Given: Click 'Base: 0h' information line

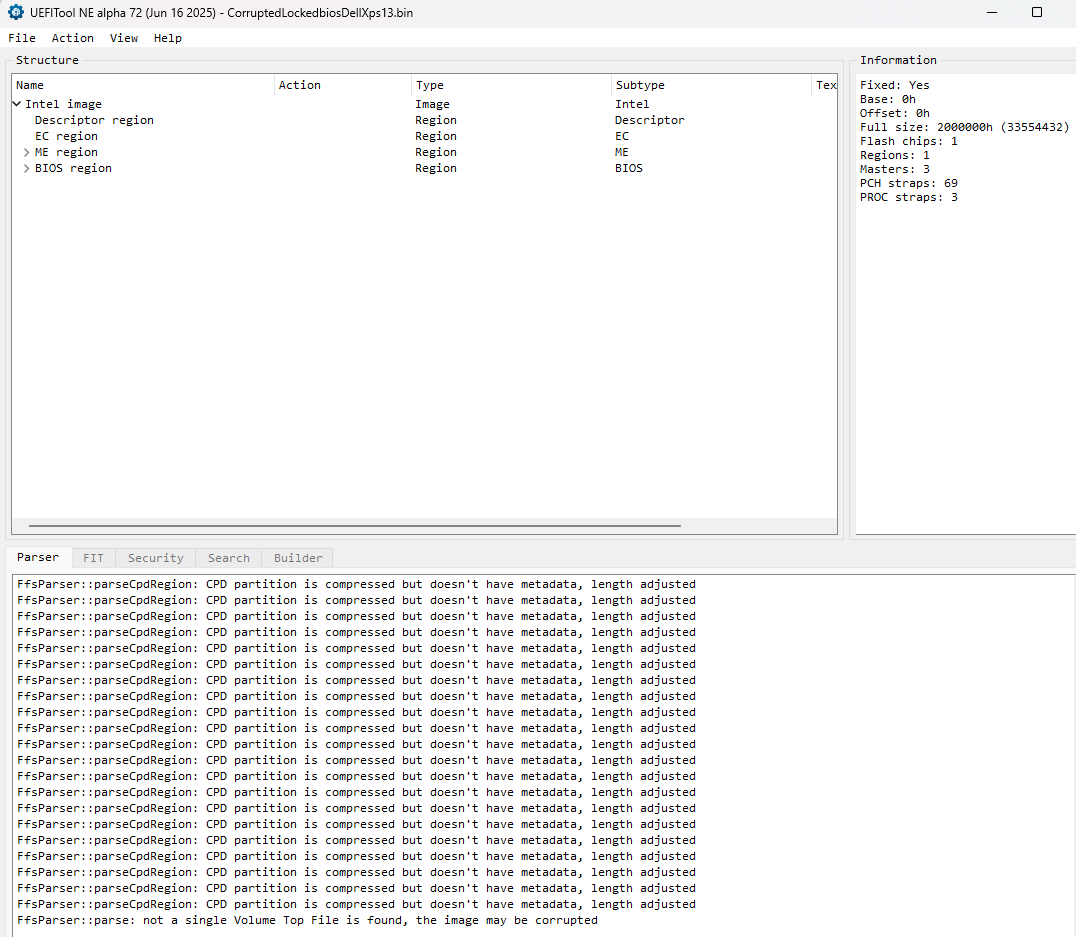Looking at the screenshot, I should [x=888, y=100].
